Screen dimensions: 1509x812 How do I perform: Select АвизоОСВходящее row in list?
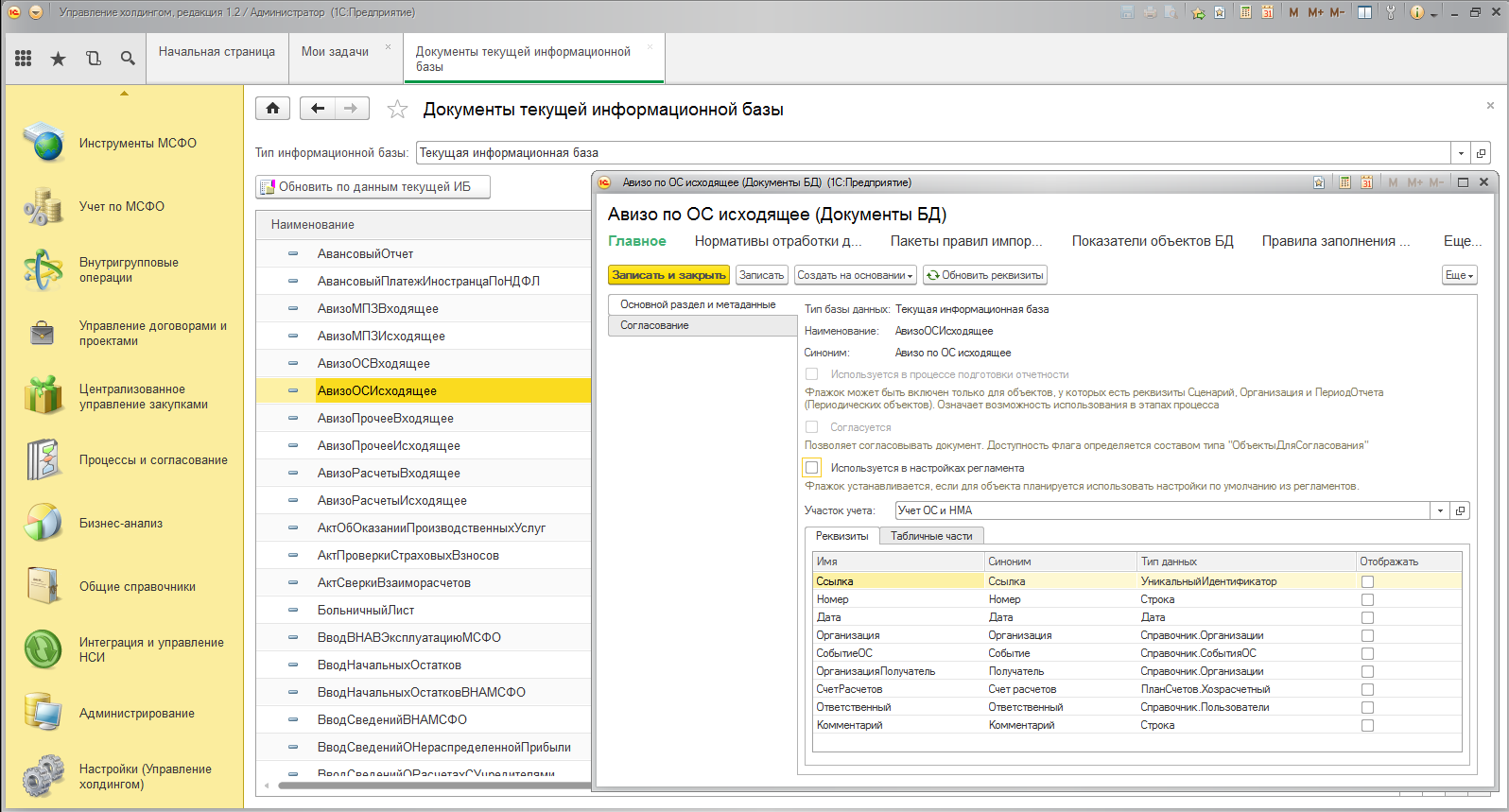(424, 363)
